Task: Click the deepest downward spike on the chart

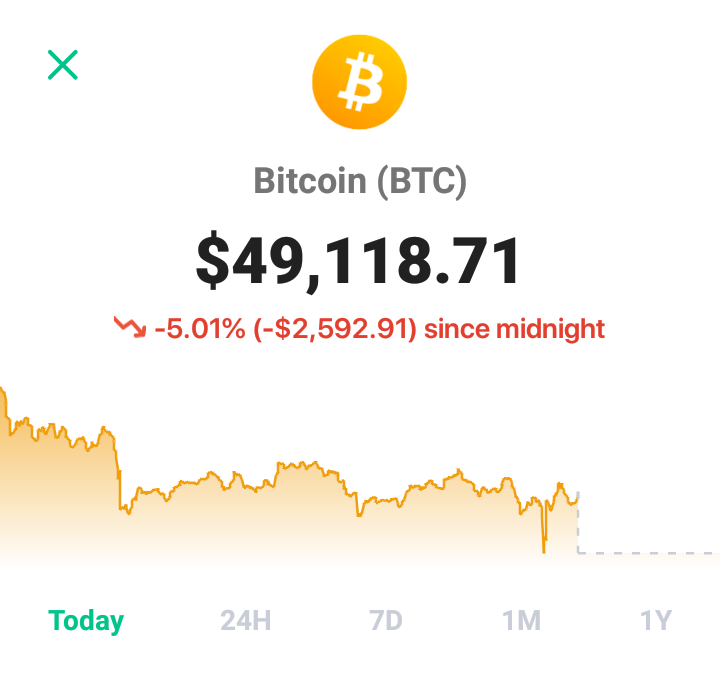Action: pyautogui.click(x=544, y=550)
